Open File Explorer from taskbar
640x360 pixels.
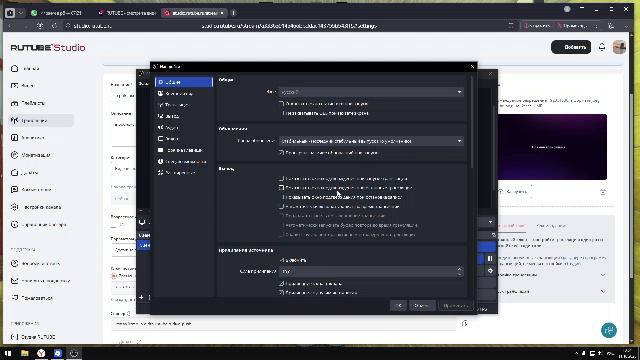click(x=24, y=353)
